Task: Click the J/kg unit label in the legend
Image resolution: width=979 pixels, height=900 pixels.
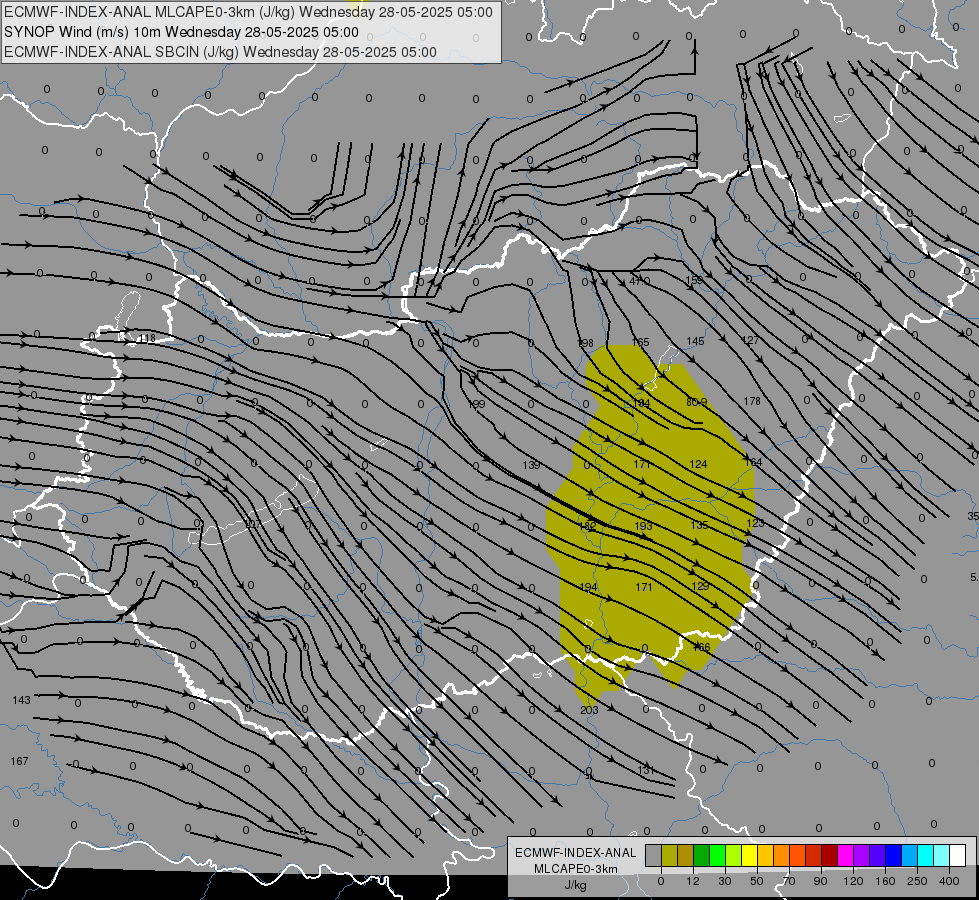Action: 576,884
